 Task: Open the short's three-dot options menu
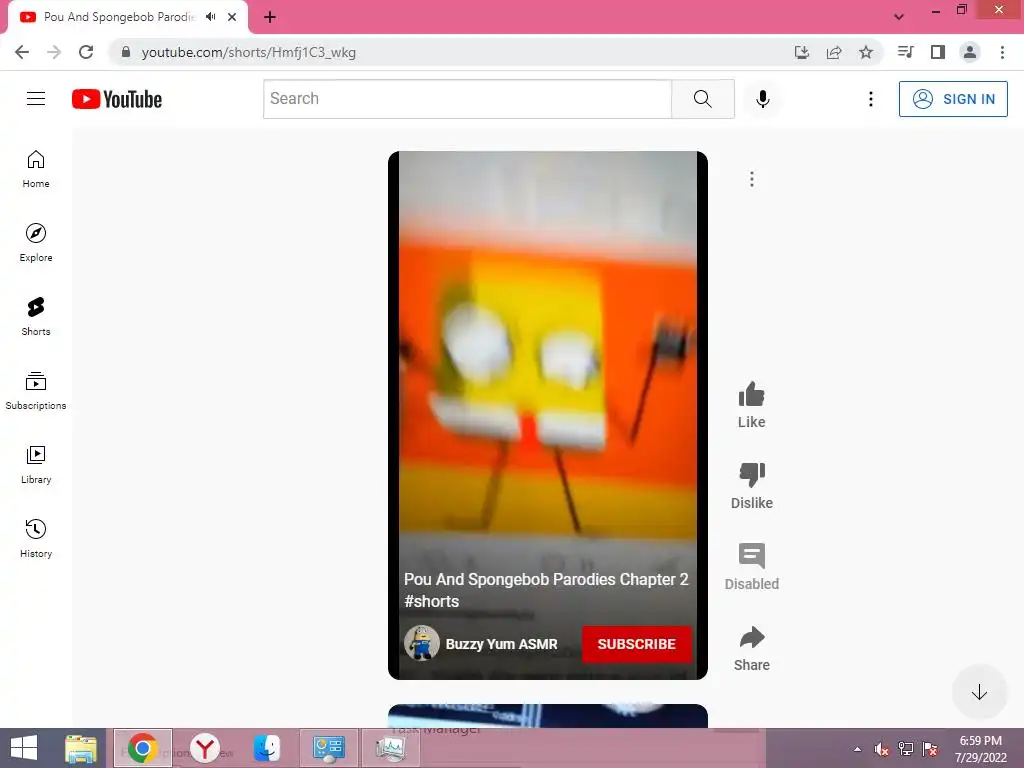752,179
